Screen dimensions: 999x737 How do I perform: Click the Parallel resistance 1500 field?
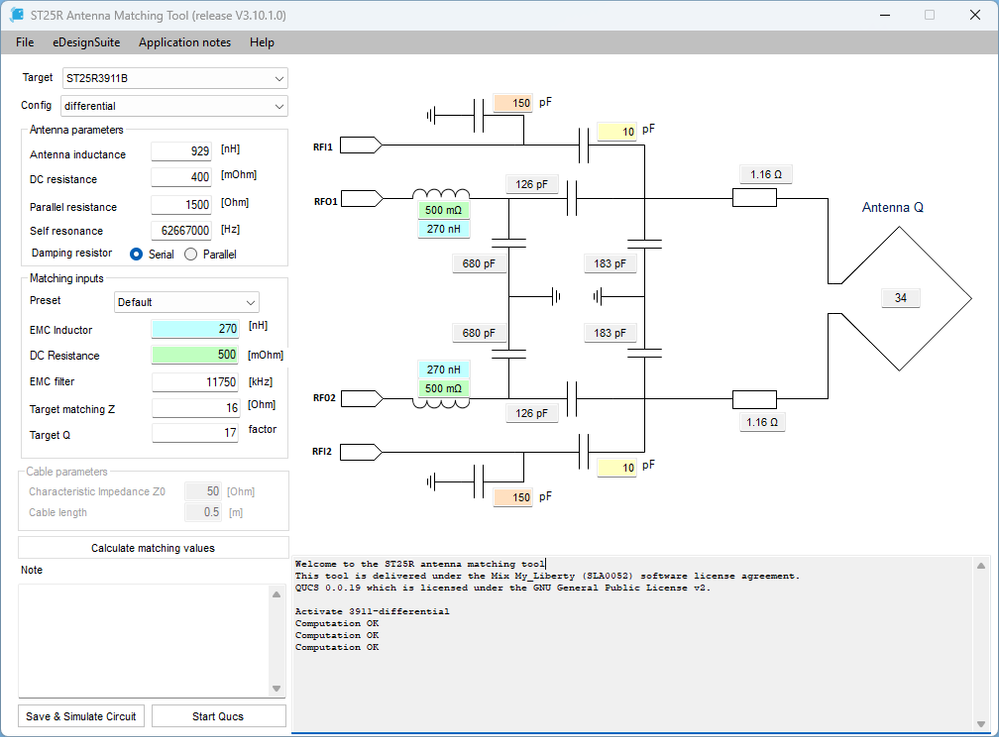[181, 204]
